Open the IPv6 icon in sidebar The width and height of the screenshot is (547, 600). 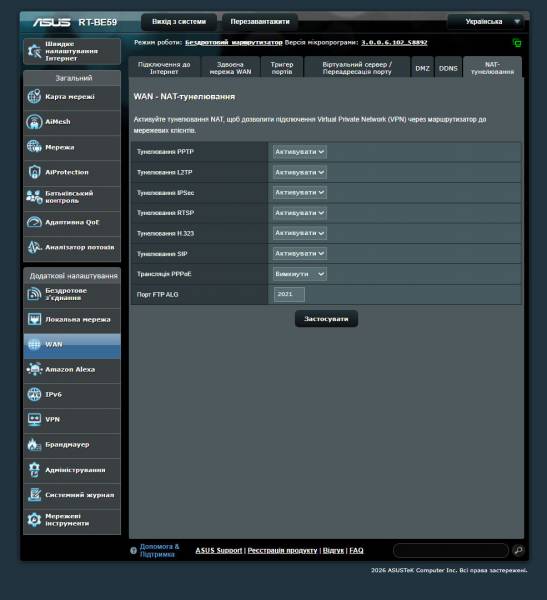point(34,394)
